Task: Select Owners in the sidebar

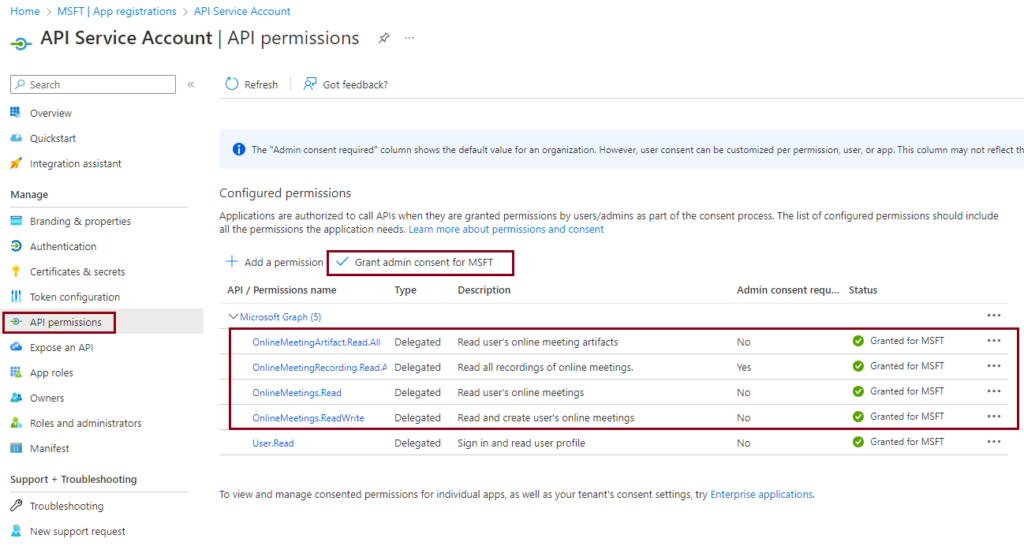Action: pyautogui.click(x=46, y=398)
